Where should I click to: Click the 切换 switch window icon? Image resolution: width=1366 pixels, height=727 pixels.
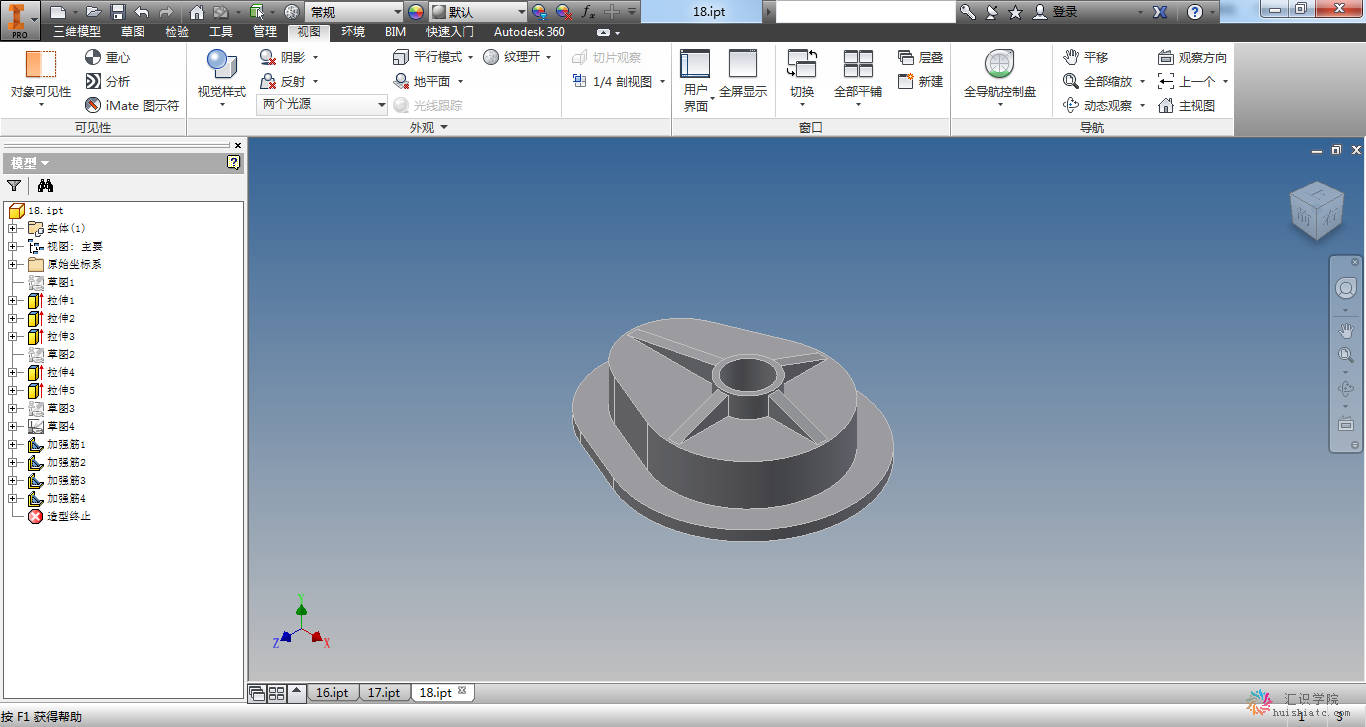[802, 64]
